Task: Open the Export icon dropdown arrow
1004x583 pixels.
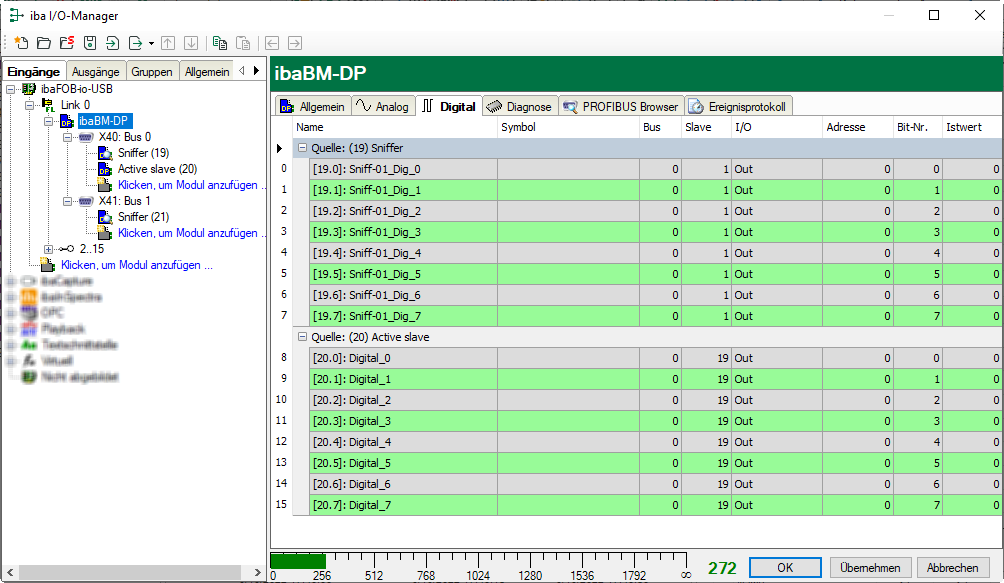Action: 151,44
